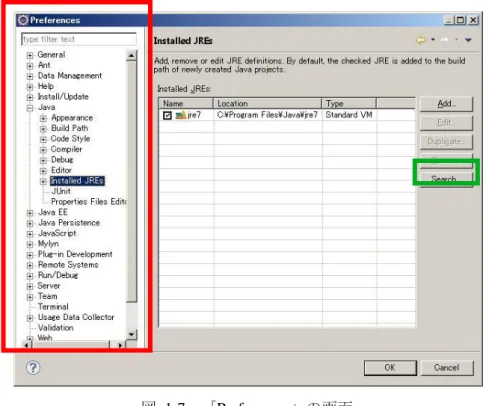Click the help question mark icon
The height and width of the screenshot is (406, 486).
33,368
